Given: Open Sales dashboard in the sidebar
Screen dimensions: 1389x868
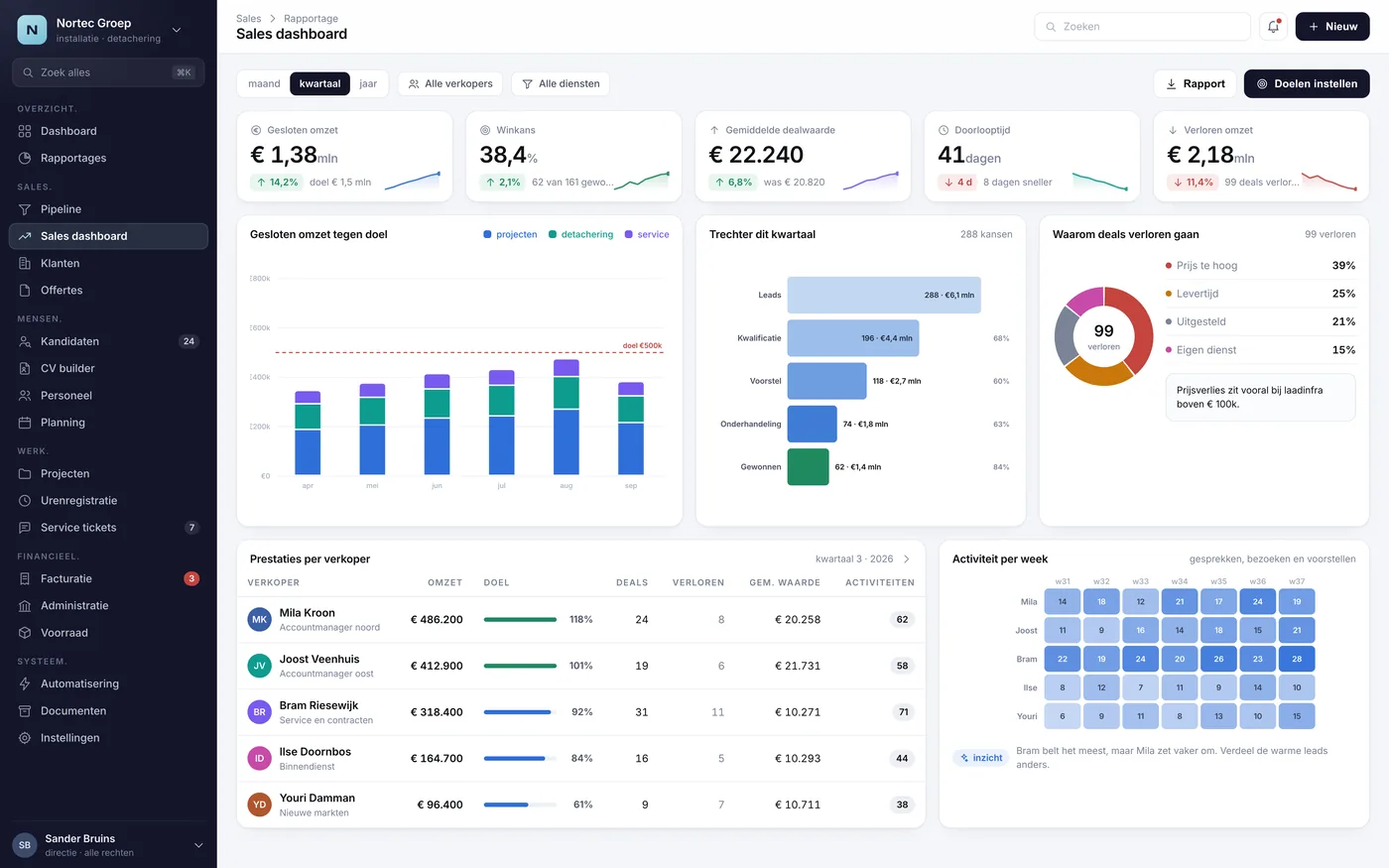Looking at the screenshot, I should tap(108, 236).
